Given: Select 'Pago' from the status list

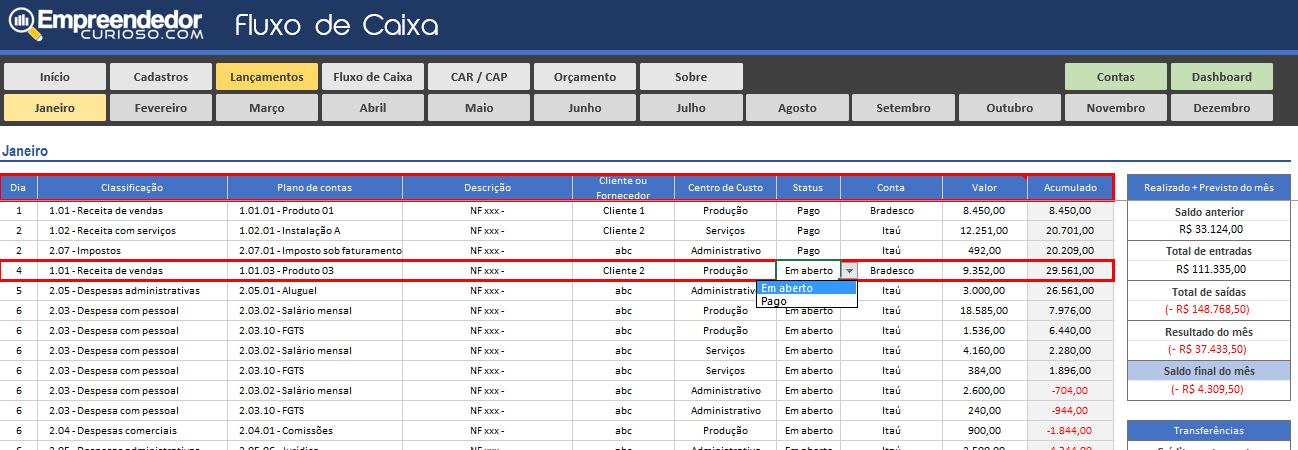Looking at the screenshot, I should 773,301.
